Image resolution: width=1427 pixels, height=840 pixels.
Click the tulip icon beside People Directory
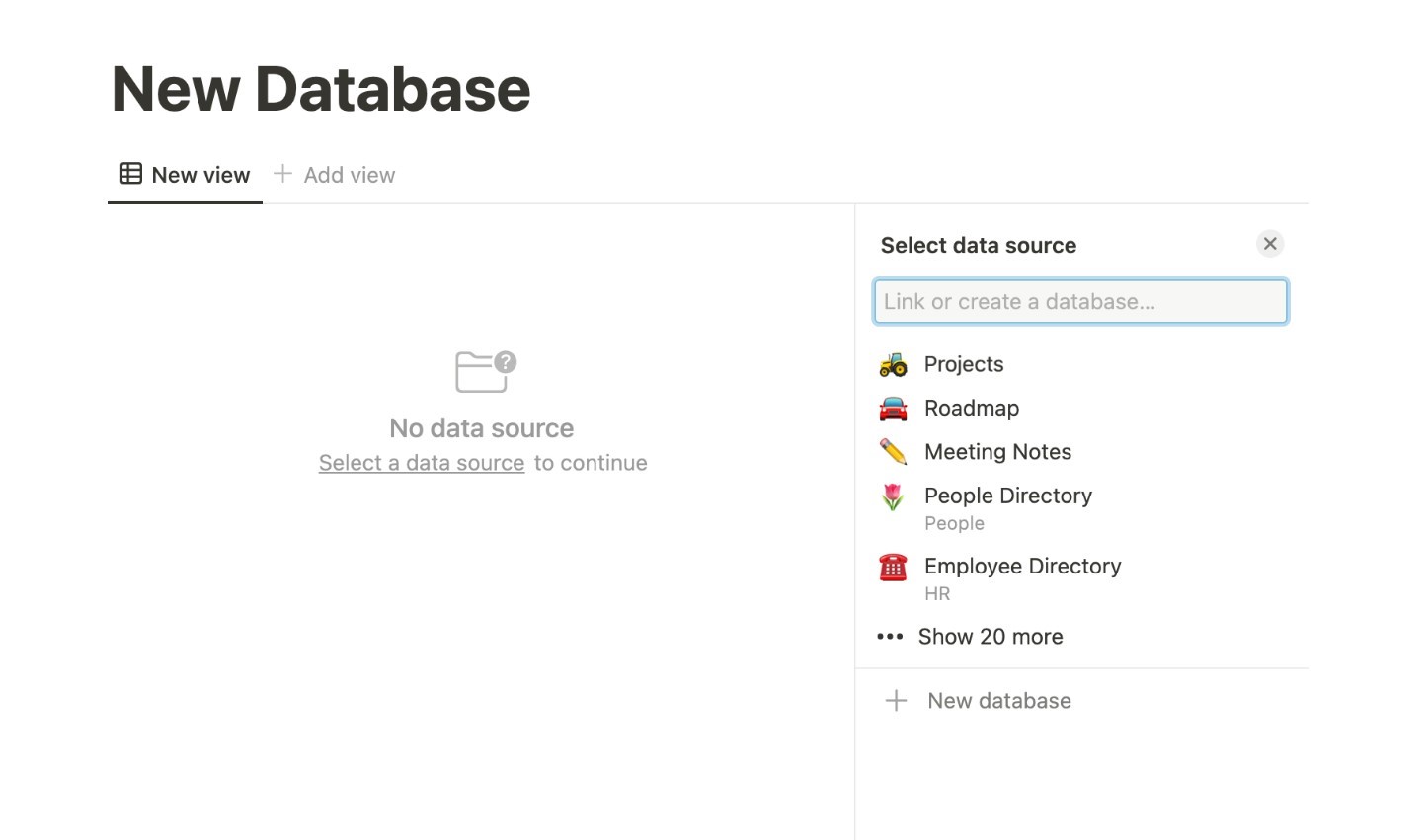point(893,496)
